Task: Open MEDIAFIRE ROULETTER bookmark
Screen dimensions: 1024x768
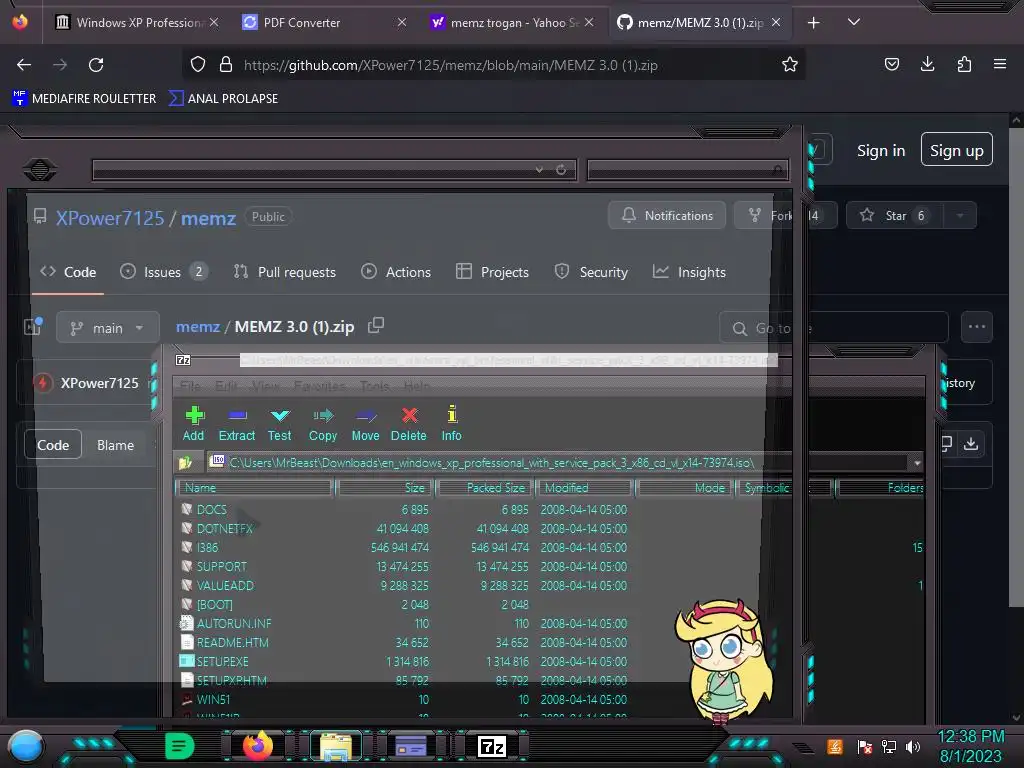Action: tap(84, 99)
